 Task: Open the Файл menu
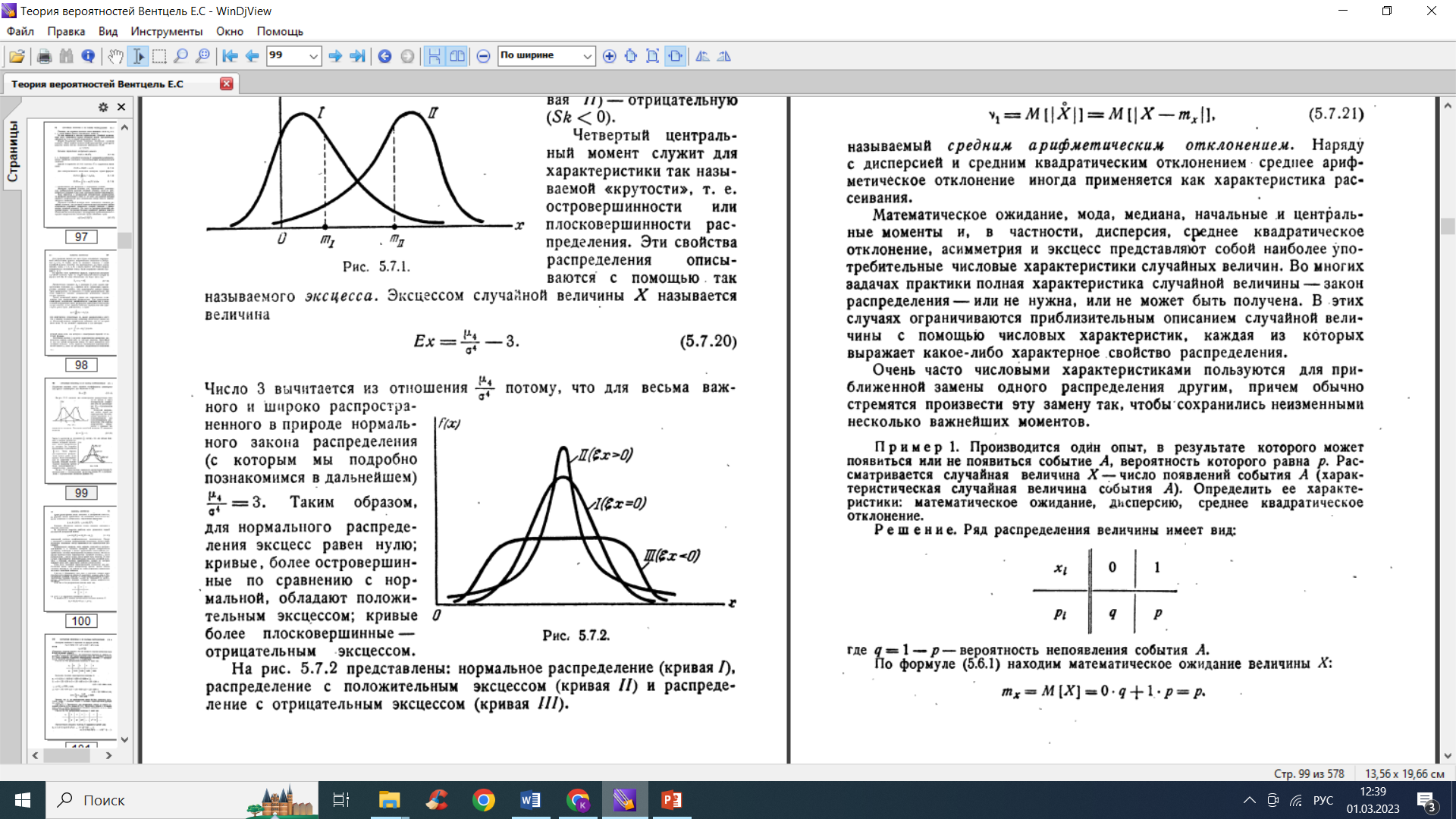pyautogui.click(x=20, y=31)
